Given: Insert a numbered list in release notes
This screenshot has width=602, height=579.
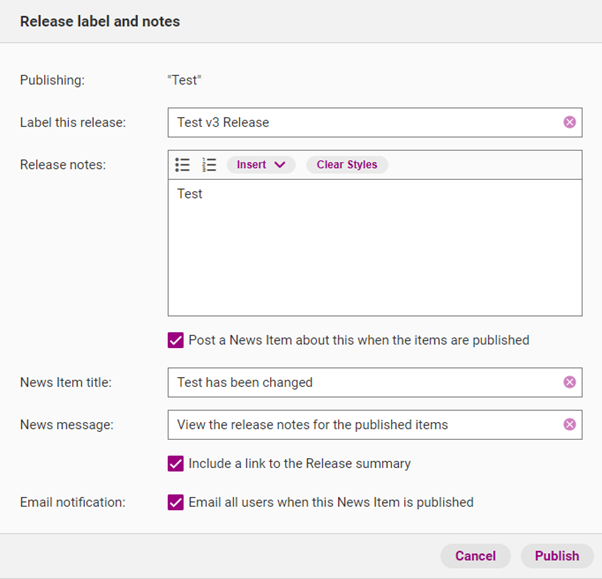Looking at the screenshot, I should point(209,165).
